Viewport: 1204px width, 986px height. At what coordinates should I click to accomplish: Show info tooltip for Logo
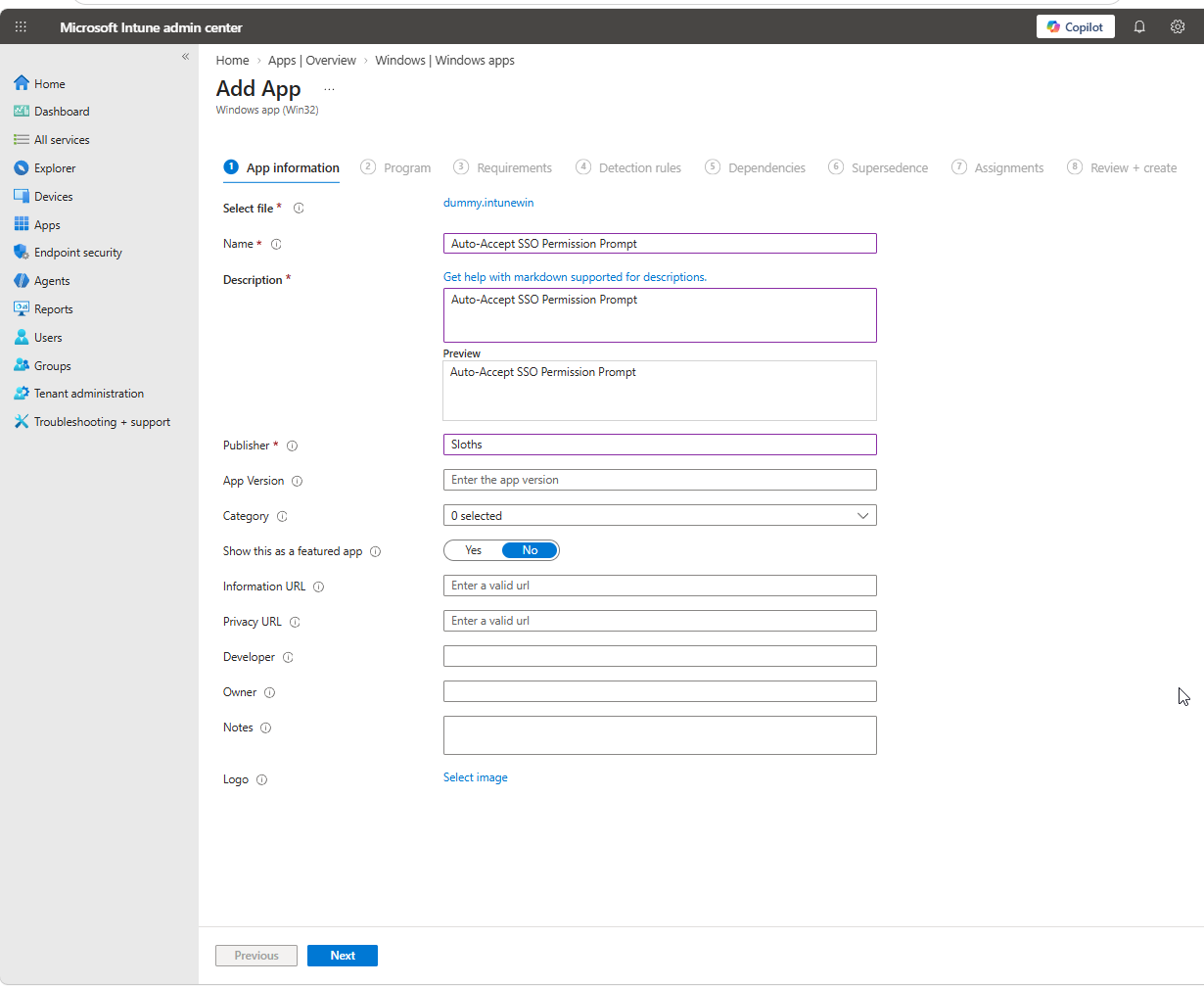(x=261, y=780)
